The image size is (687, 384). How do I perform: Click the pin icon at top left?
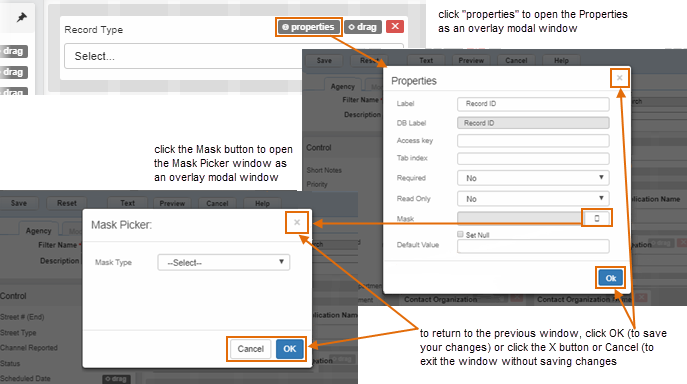click(x=21, y=18)
